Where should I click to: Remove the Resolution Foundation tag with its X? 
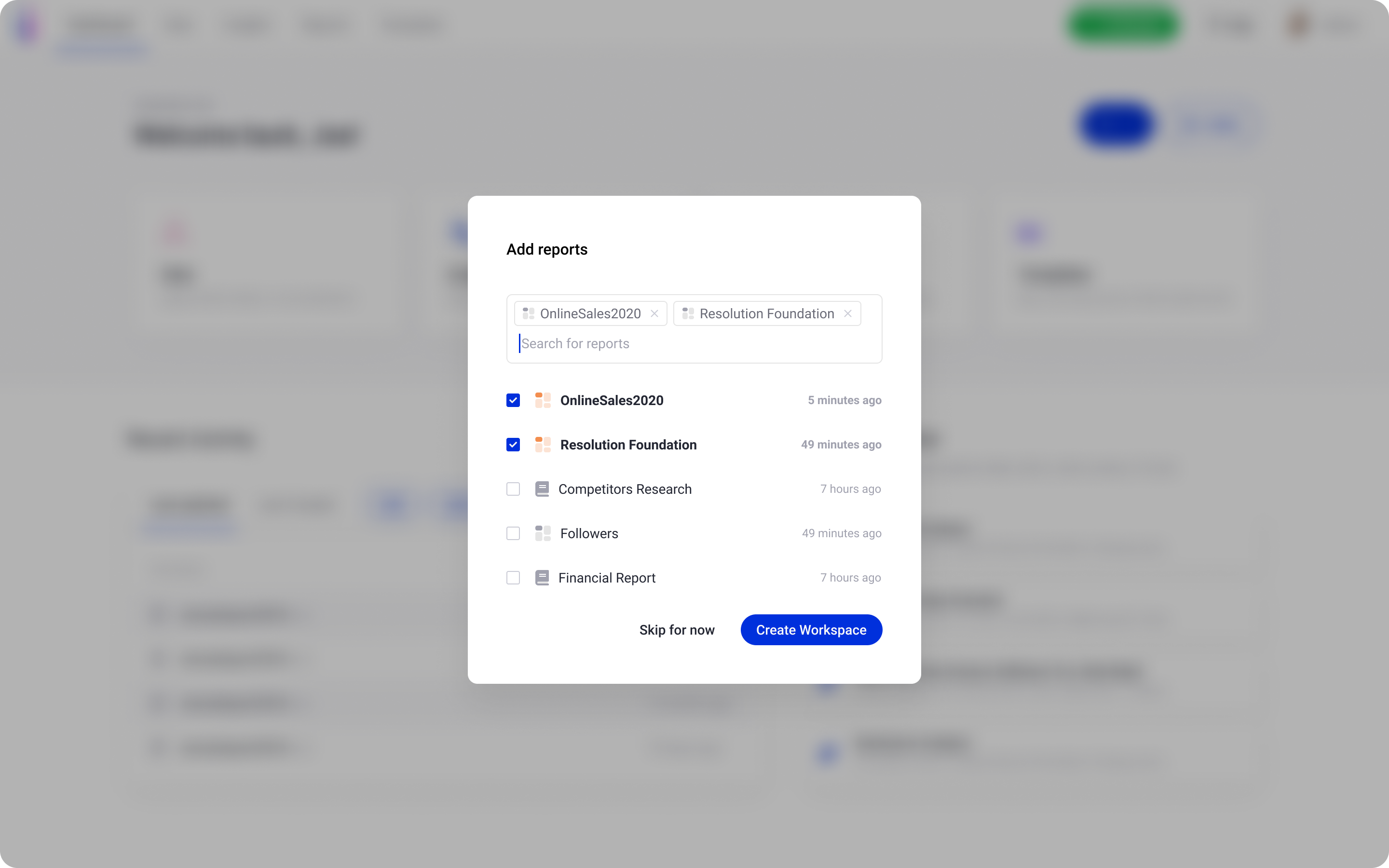pos(848,313)
